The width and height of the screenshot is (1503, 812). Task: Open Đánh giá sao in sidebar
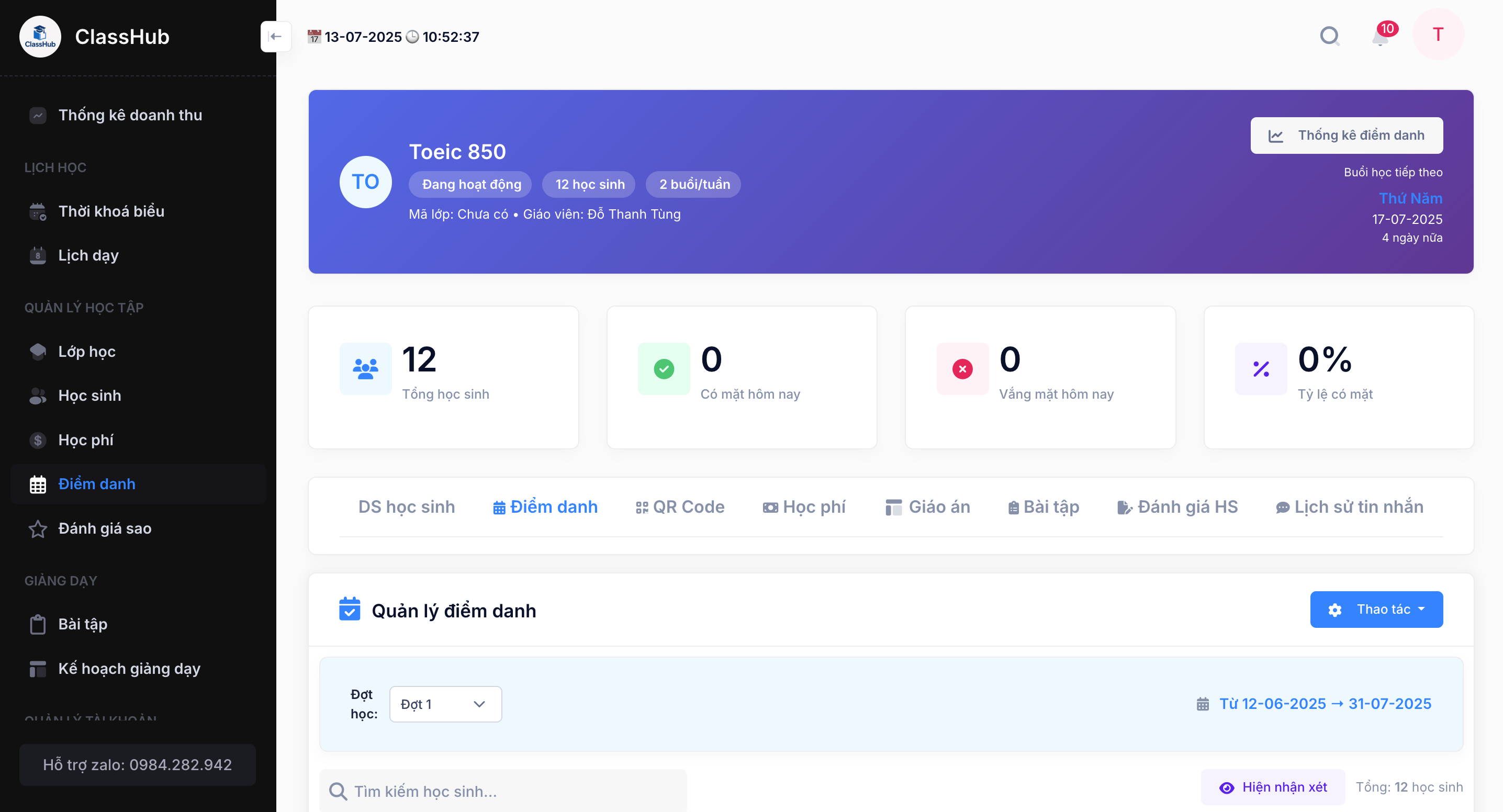pos(105,528)
